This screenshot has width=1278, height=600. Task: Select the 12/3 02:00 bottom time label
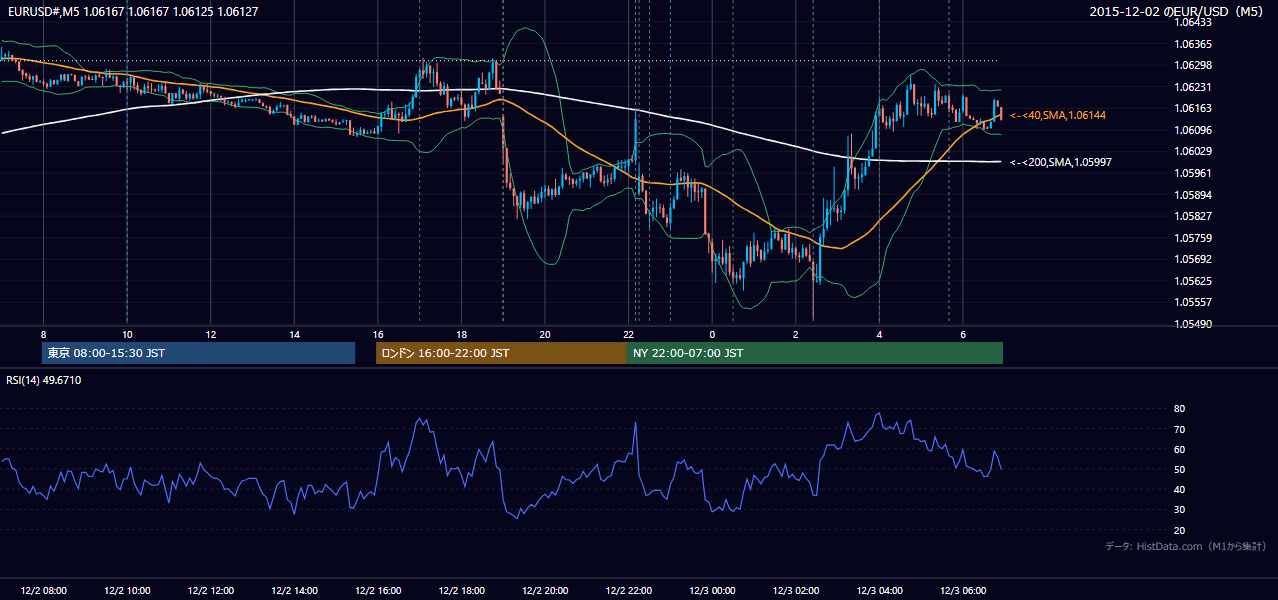tap(796, 591)
